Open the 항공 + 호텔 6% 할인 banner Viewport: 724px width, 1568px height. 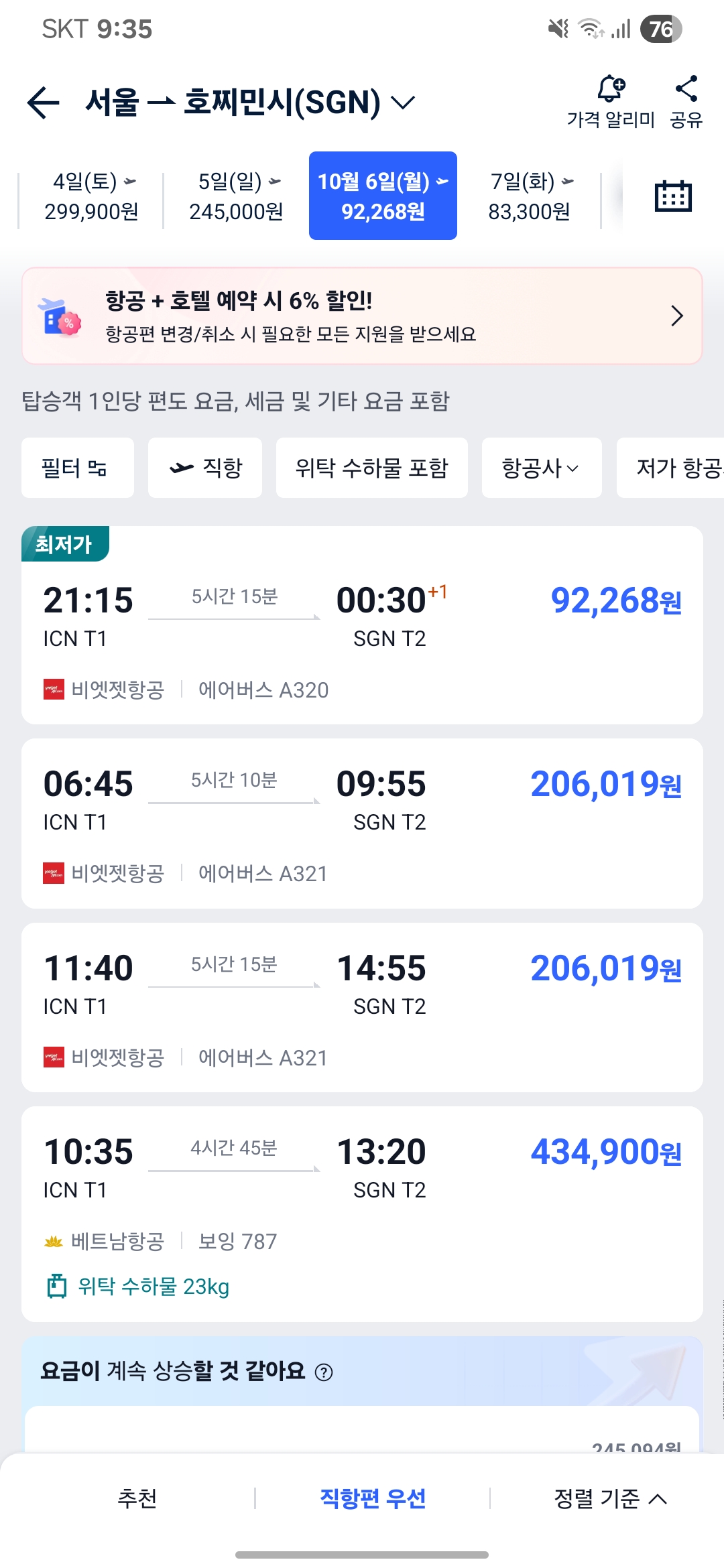[x=362, y=316]
